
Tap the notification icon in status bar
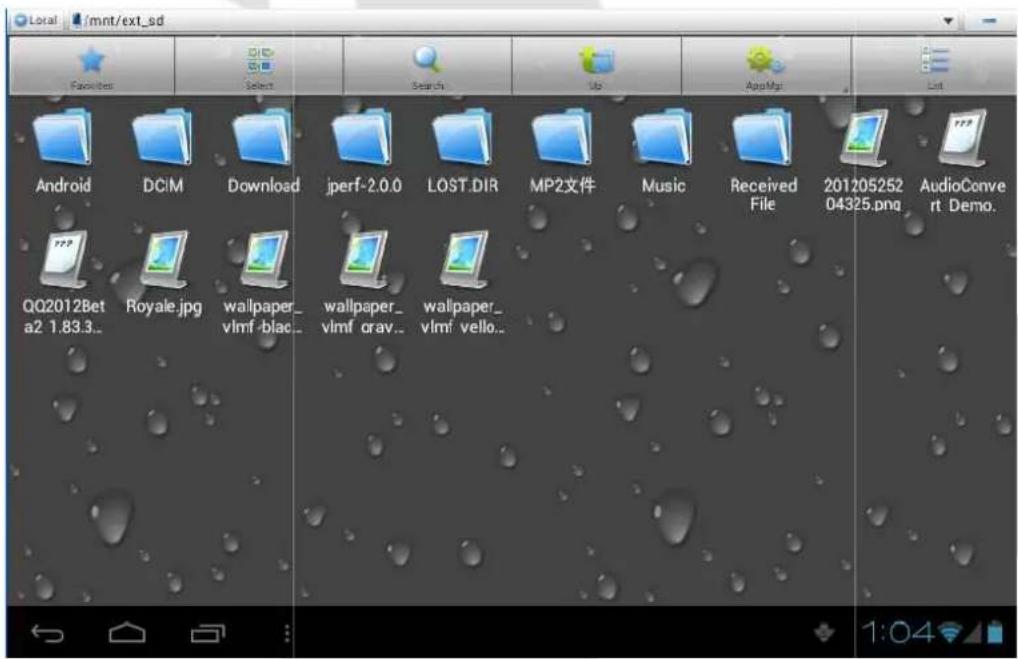824,632
